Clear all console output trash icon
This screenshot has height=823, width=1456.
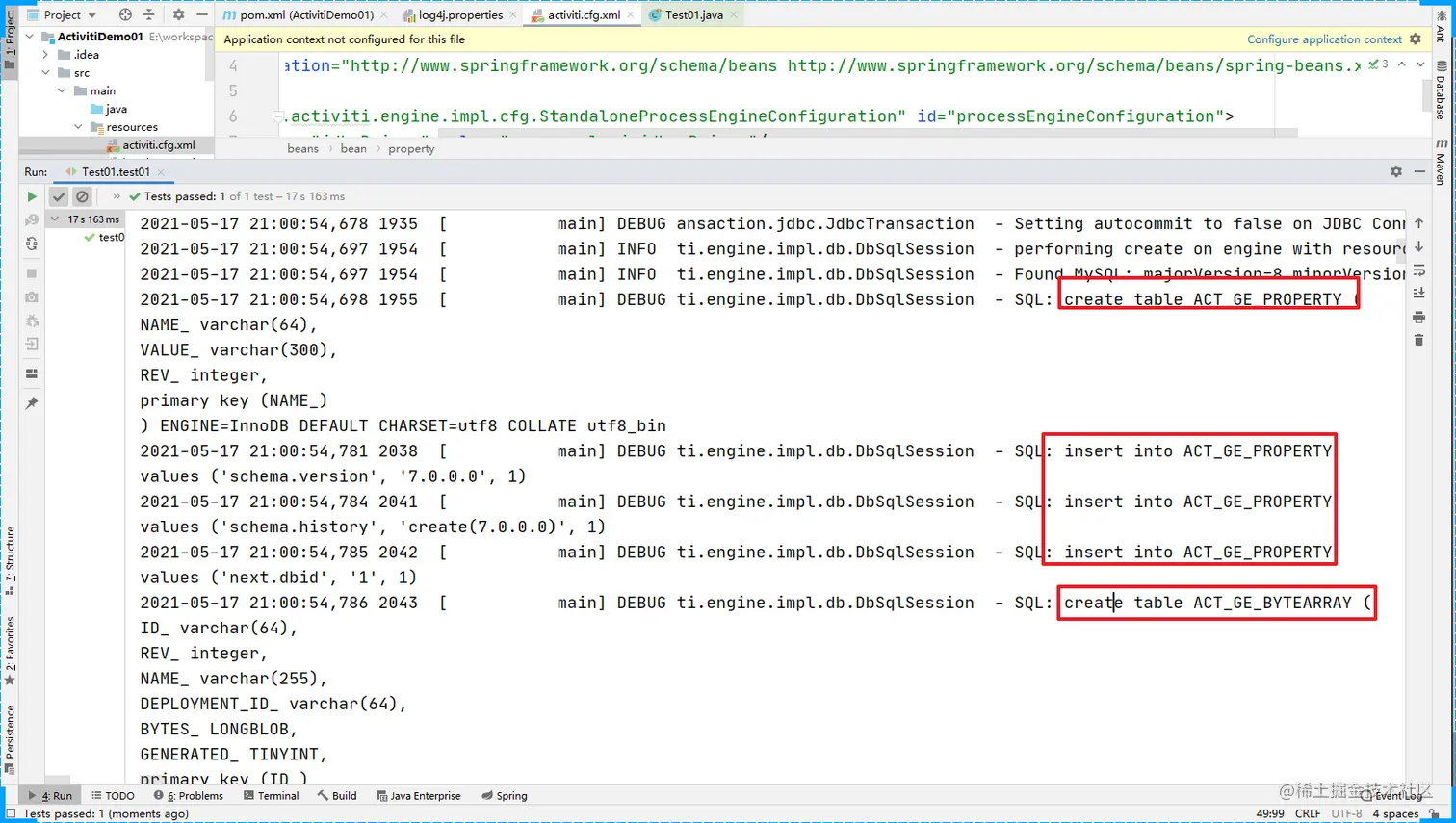1418,340
